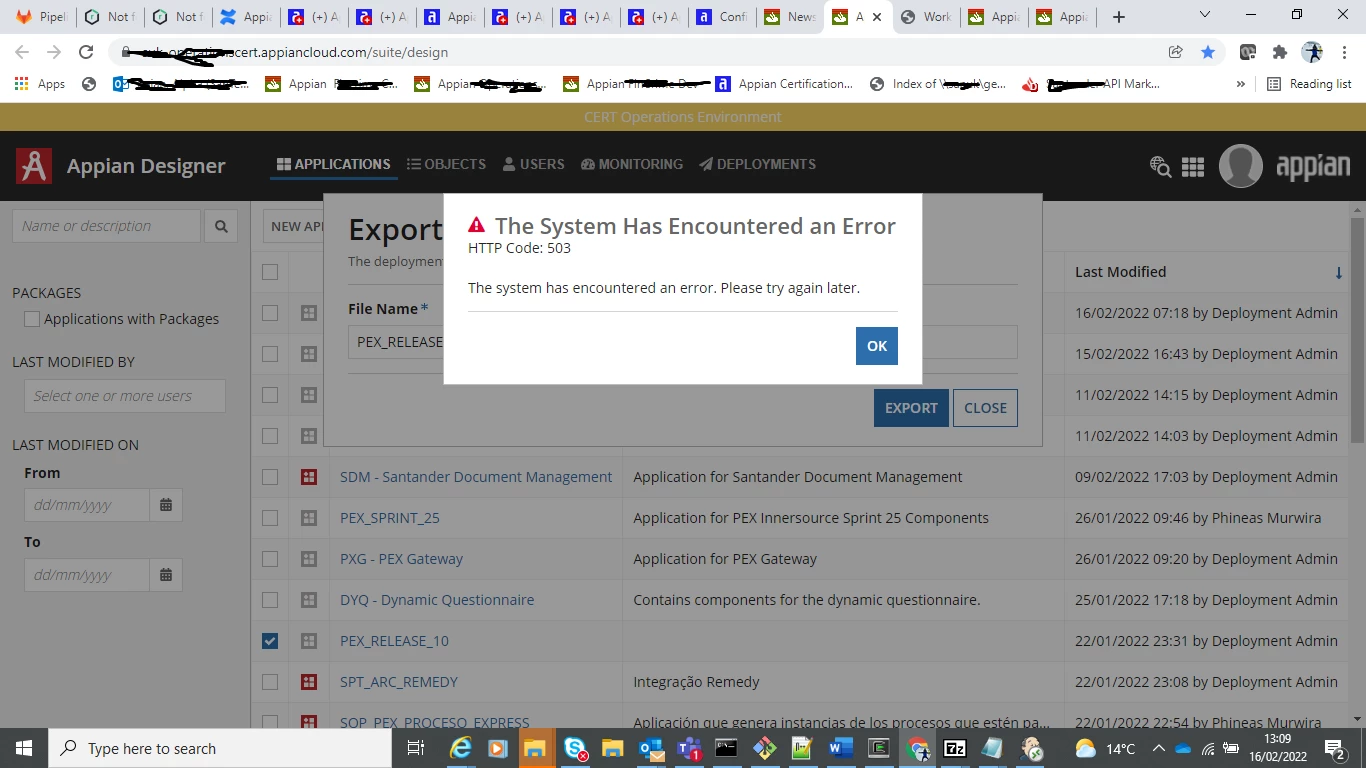Open the PEX_RELEASE_10 application link

point(394,641)
